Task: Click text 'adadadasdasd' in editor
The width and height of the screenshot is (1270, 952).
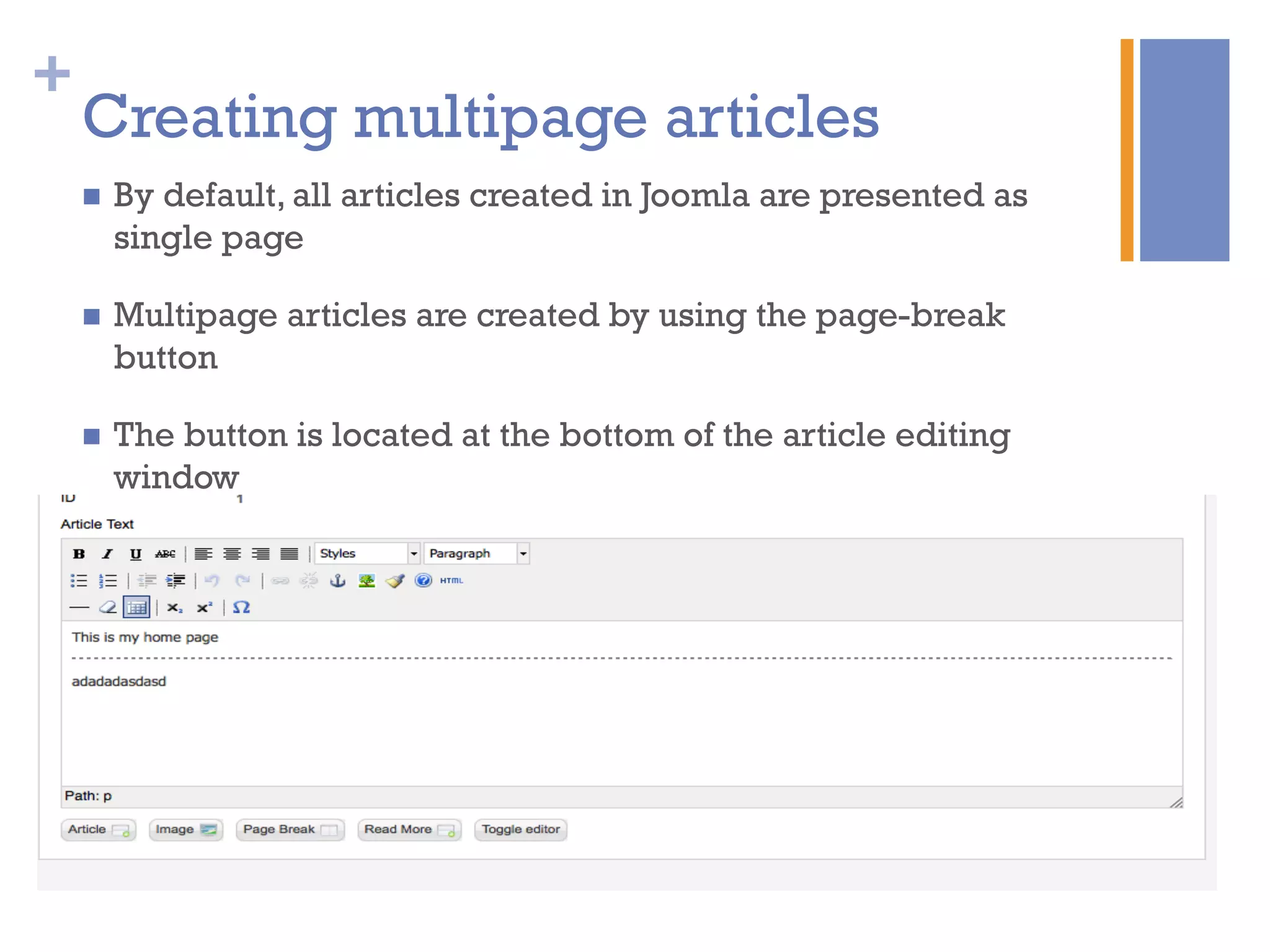Action: coord(119,682)
